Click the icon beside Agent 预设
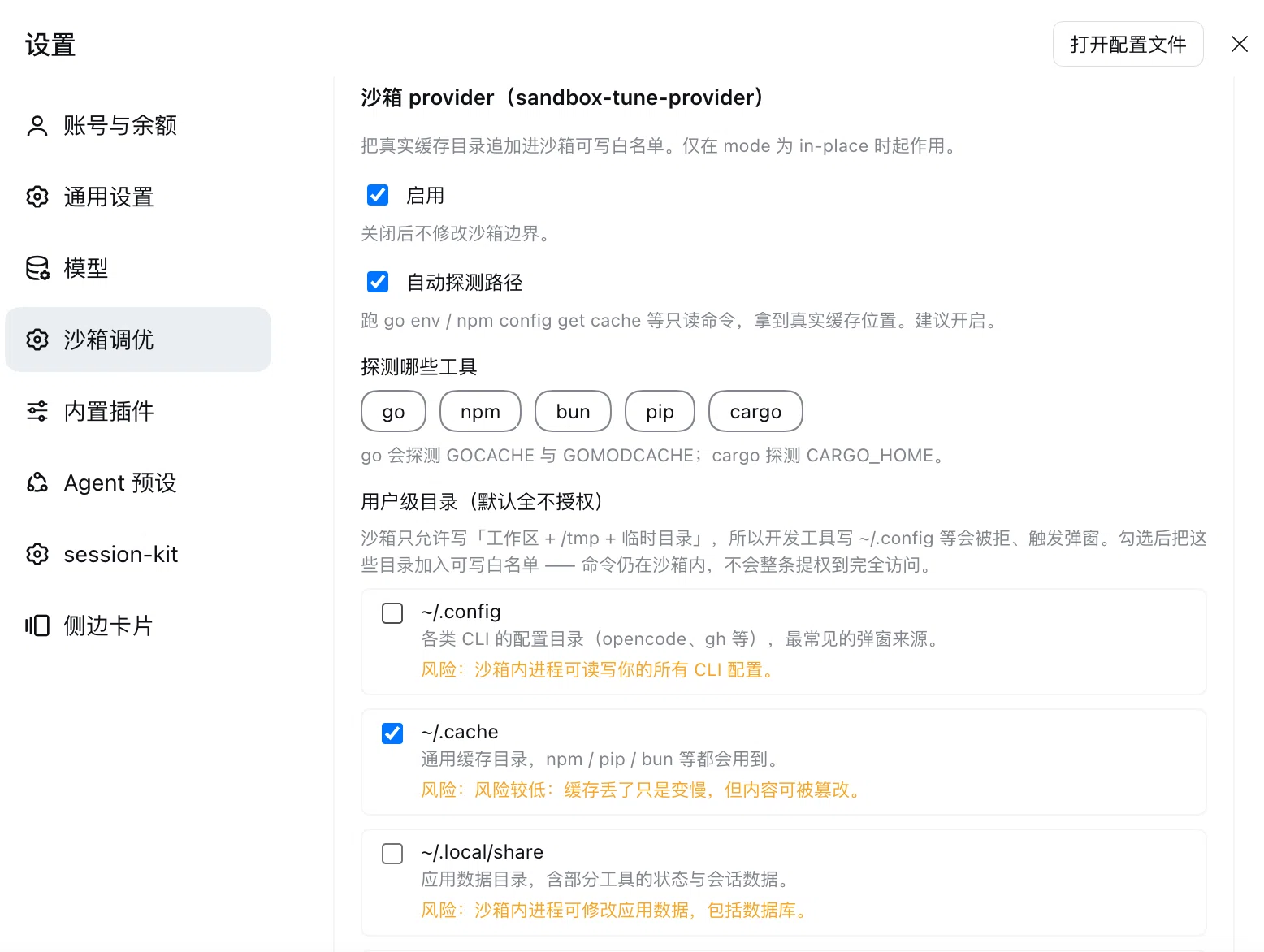Screen dimensions: 1264x952 click(x=37, y=482)
